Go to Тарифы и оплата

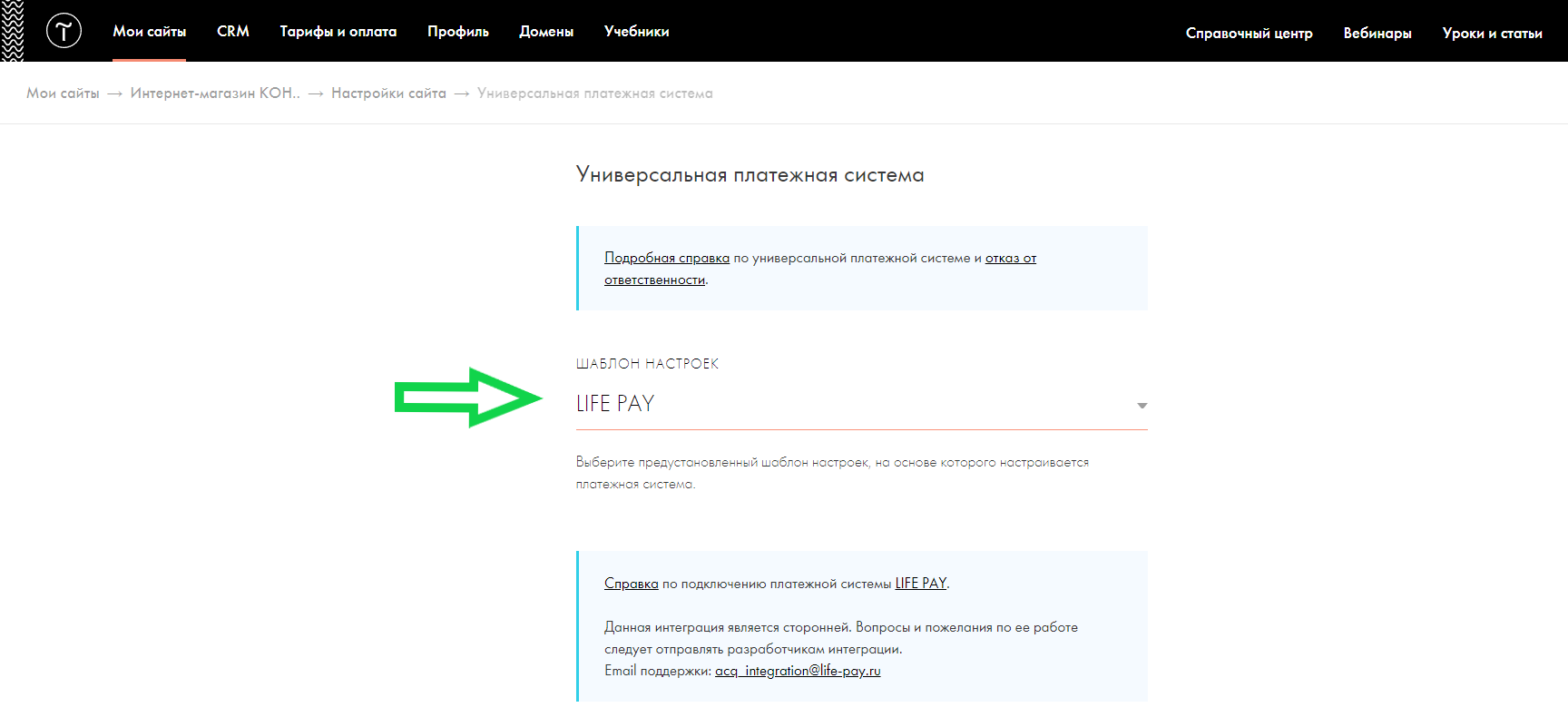(338, 31)
